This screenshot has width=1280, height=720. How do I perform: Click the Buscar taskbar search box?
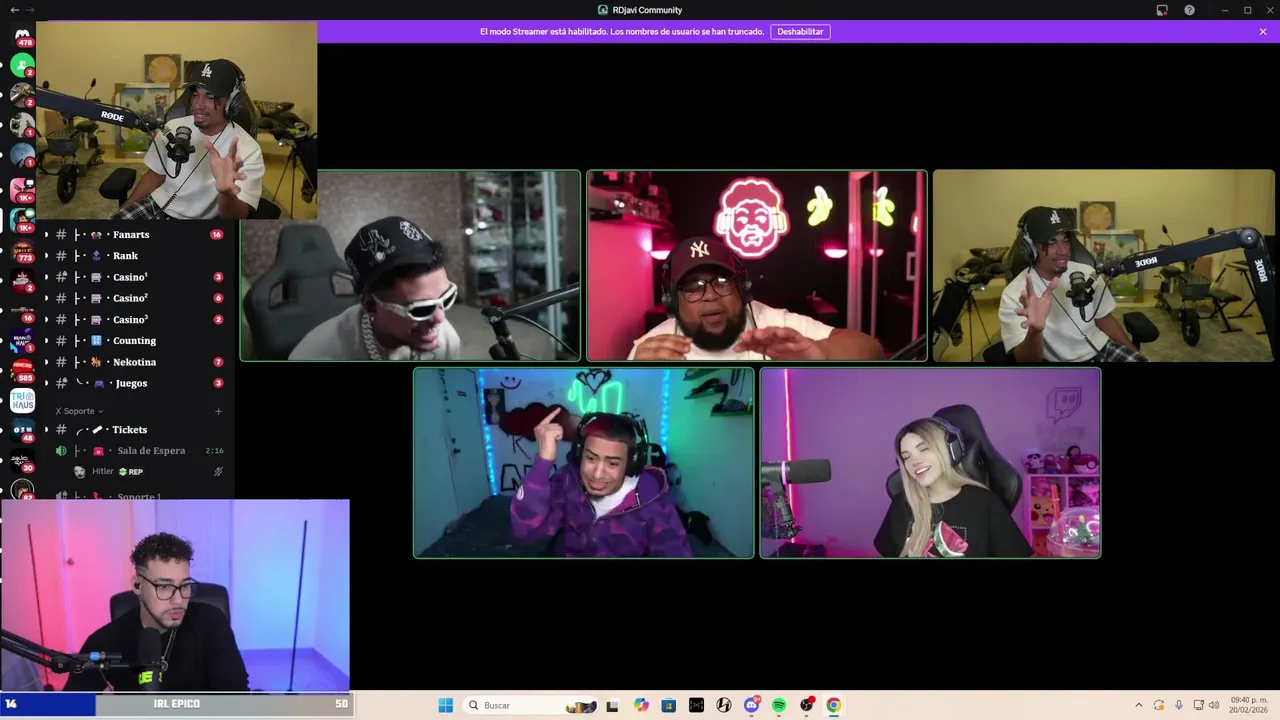531,705
